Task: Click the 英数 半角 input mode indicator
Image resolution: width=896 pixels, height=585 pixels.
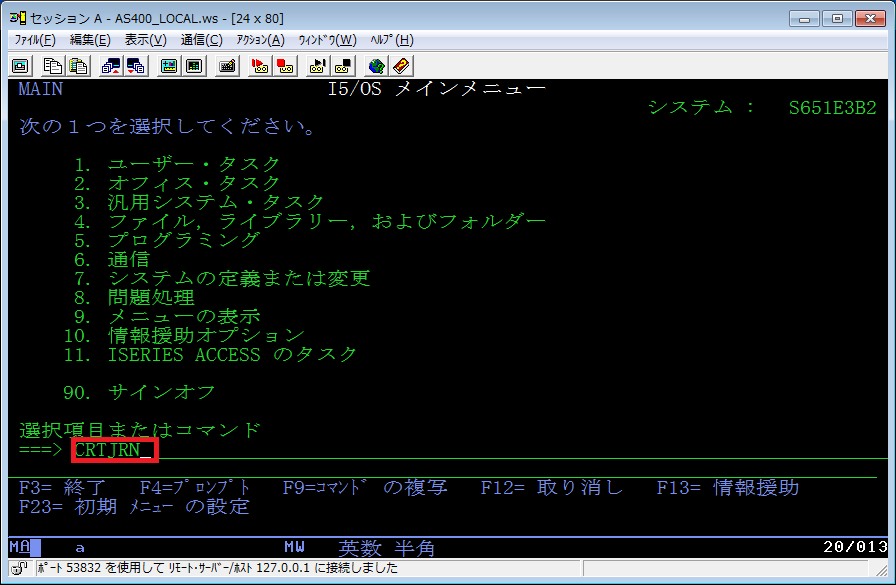Action: point(386,548)
